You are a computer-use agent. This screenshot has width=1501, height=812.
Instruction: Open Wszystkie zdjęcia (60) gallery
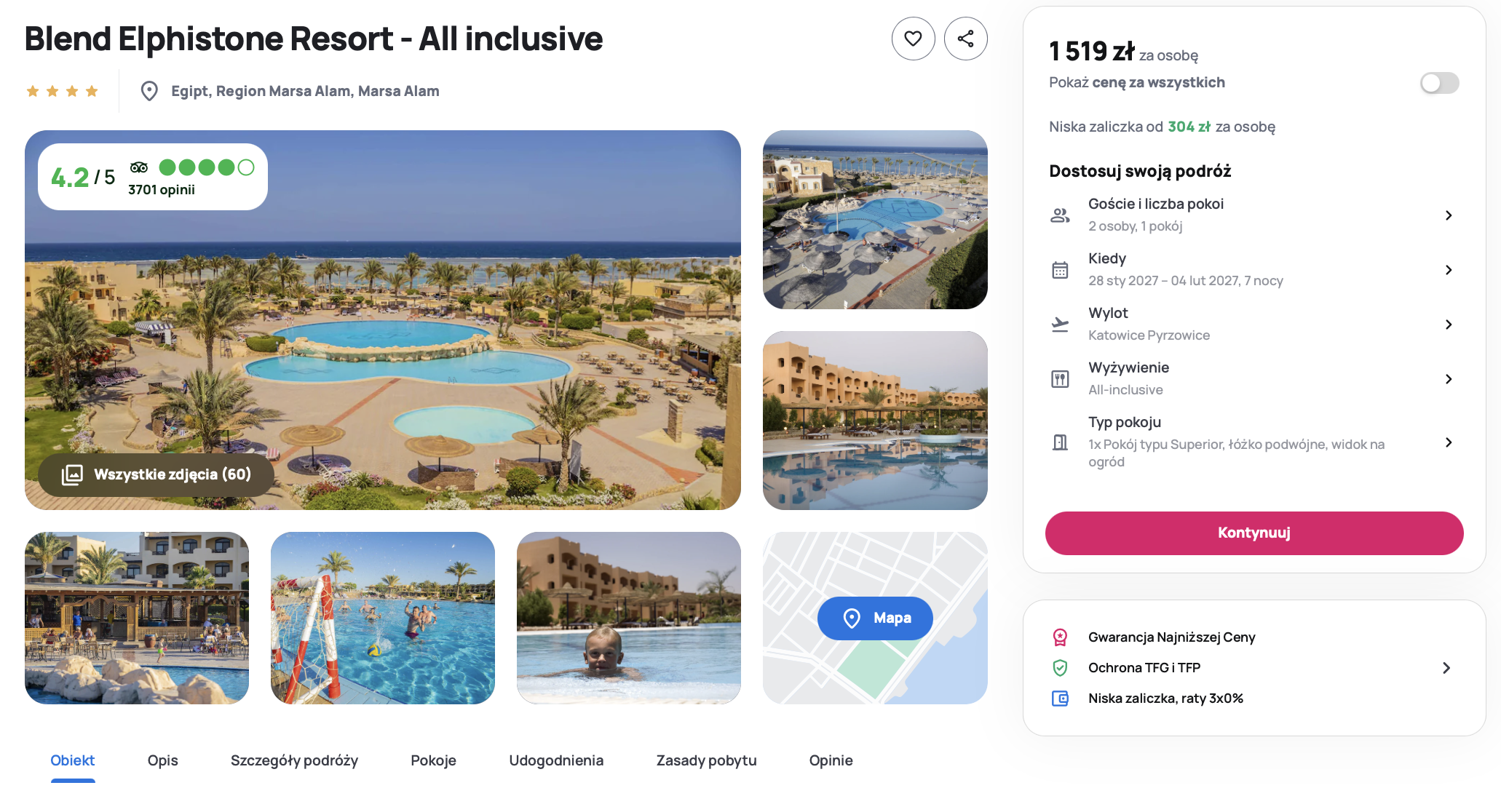[x=157, y=475]
